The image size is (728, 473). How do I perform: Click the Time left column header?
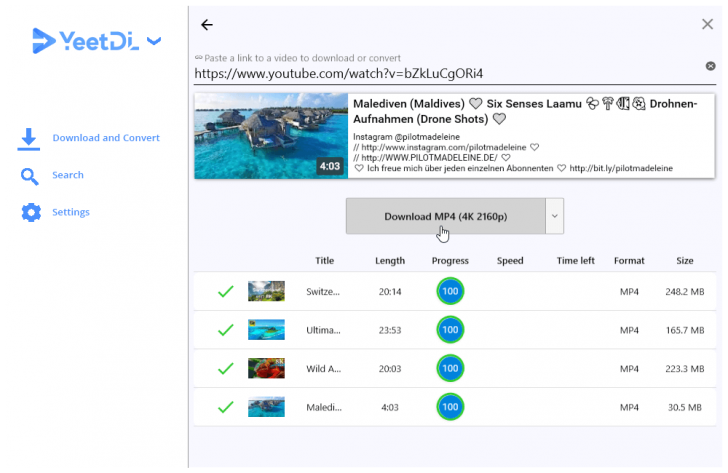coord(576,261)
